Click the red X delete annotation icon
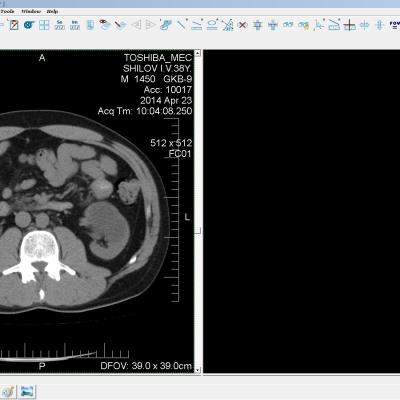 coord(243,25)
